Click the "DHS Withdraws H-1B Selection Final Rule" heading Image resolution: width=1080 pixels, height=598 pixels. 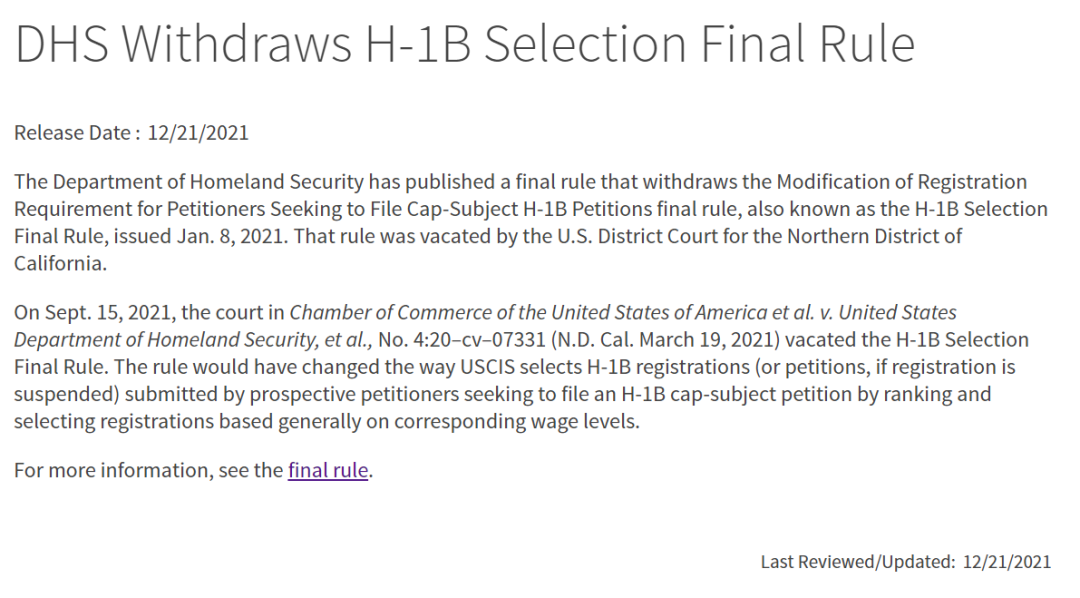tap(465, 44)
